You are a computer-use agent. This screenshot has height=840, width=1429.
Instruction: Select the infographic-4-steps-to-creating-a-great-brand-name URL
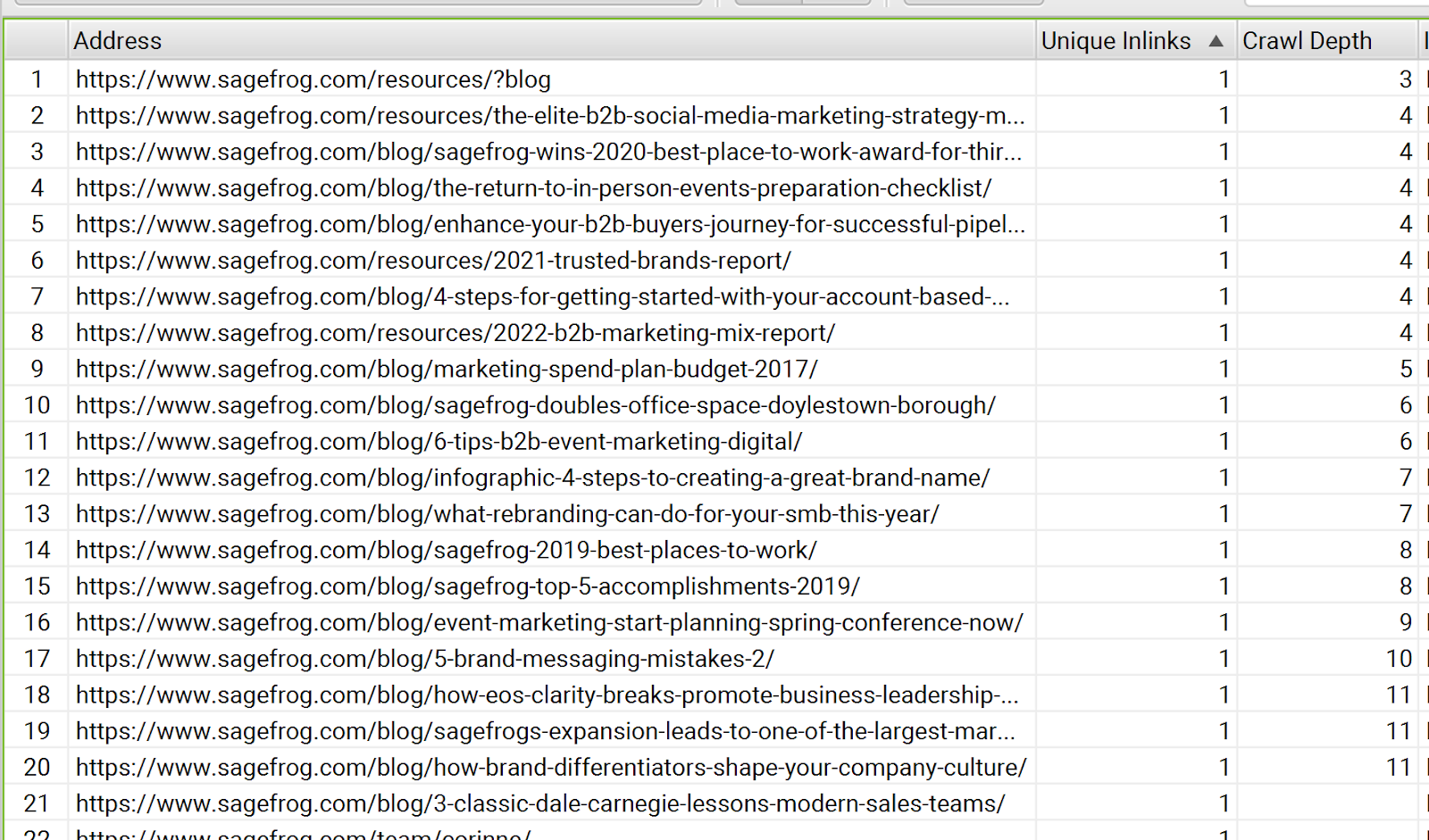point(532,478)
